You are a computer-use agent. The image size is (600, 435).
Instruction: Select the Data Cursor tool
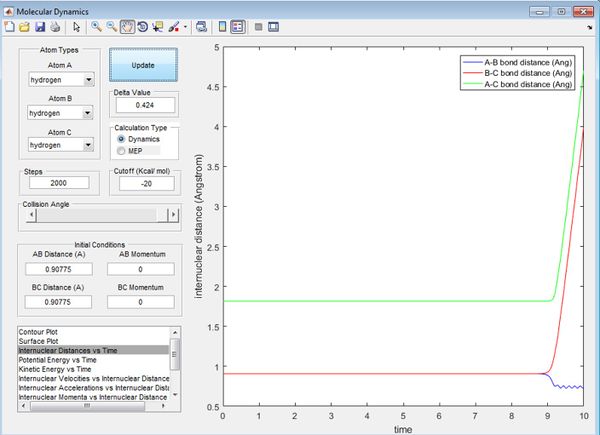[x=157, y=25]
